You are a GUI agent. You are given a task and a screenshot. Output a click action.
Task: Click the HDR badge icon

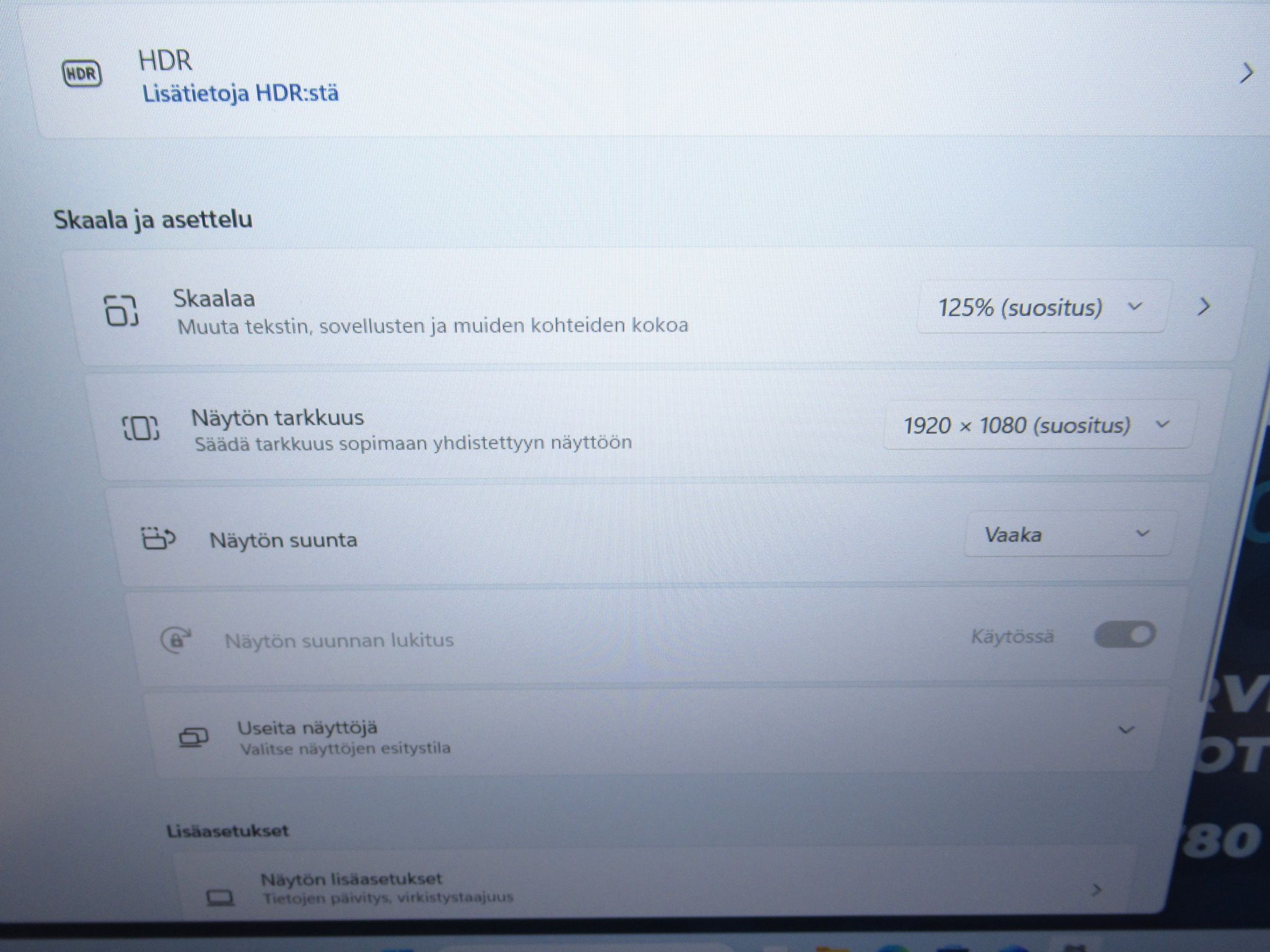coord(82,74)
